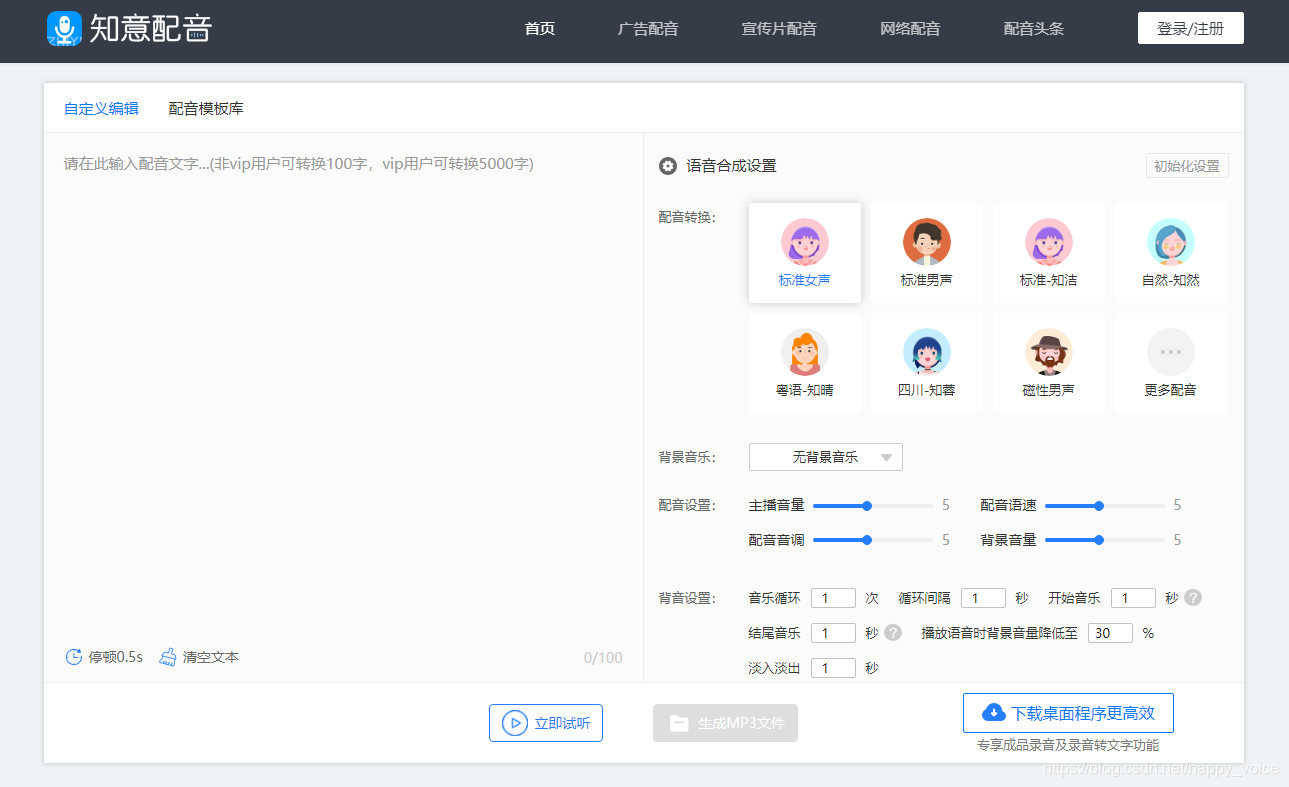Choose the 粤语-知晴 Cantonese voice

coord(804,360)
